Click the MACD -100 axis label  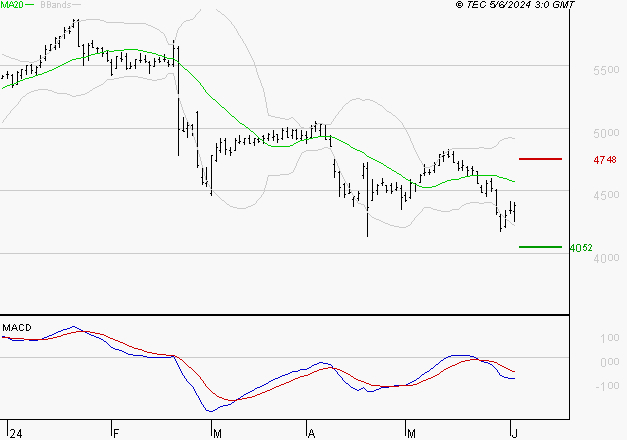(x=607, y=386)
